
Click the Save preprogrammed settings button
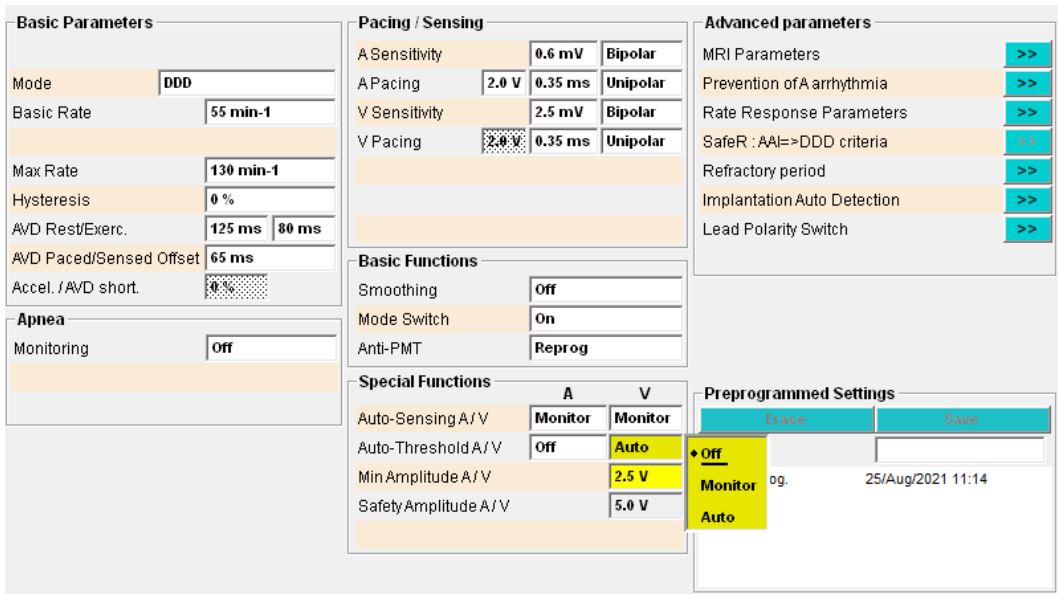point(962,421)
